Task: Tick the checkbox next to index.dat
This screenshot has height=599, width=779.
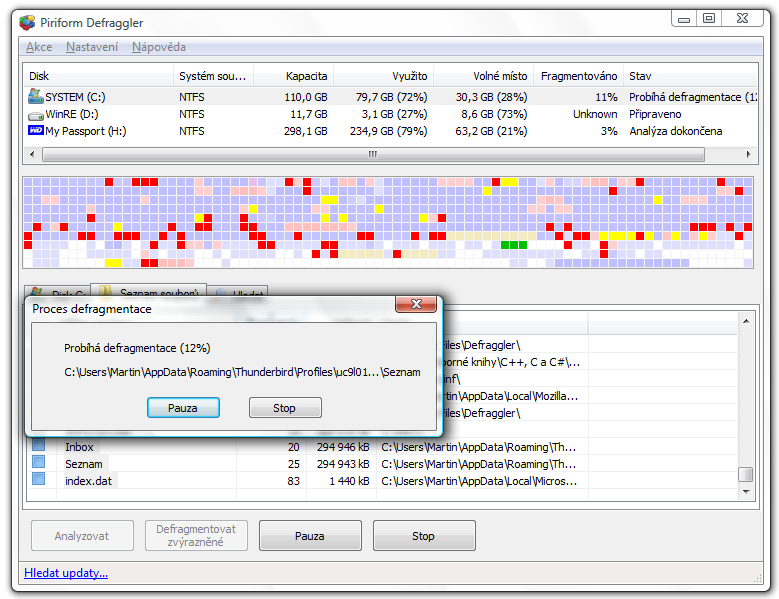Action: point(39,479)
